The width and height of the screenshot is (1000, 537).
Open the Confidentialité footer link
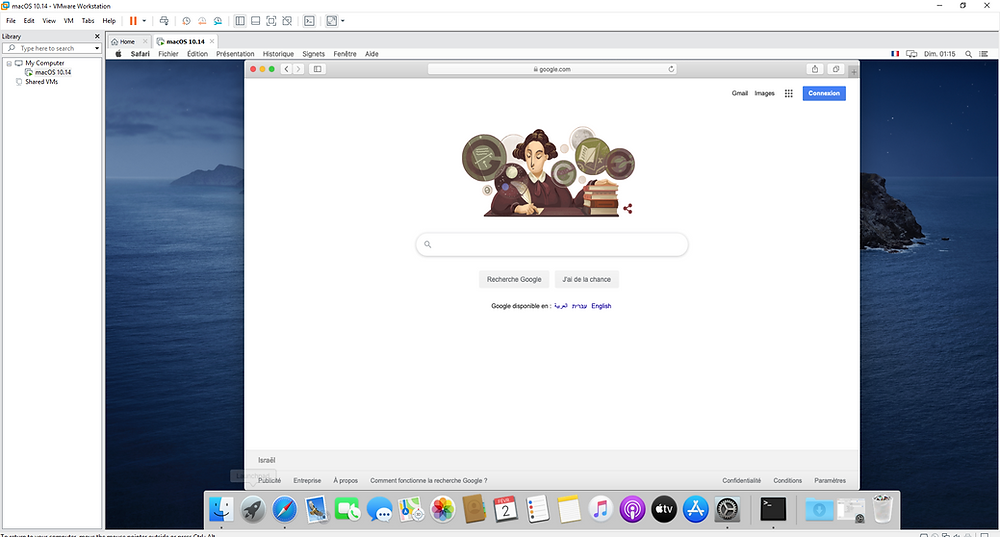(741, 481)
